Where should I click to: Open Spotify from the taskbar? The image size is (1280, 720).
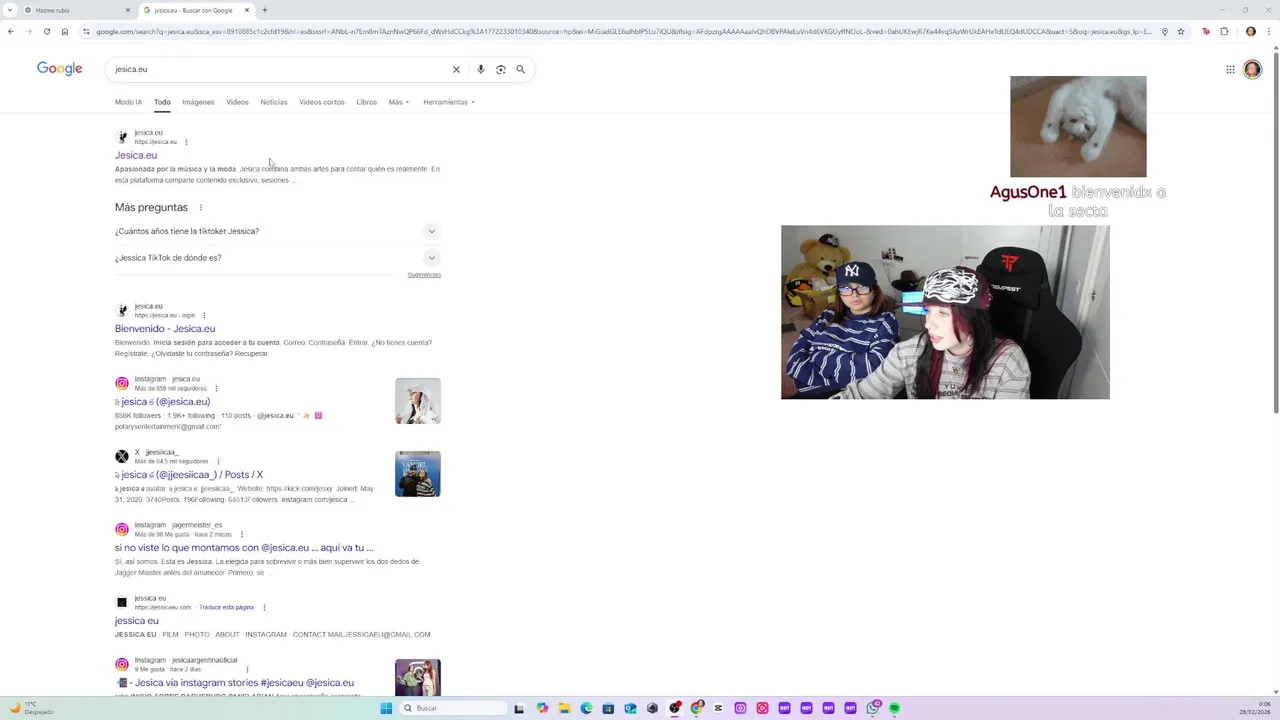click(x=894, y=708)
